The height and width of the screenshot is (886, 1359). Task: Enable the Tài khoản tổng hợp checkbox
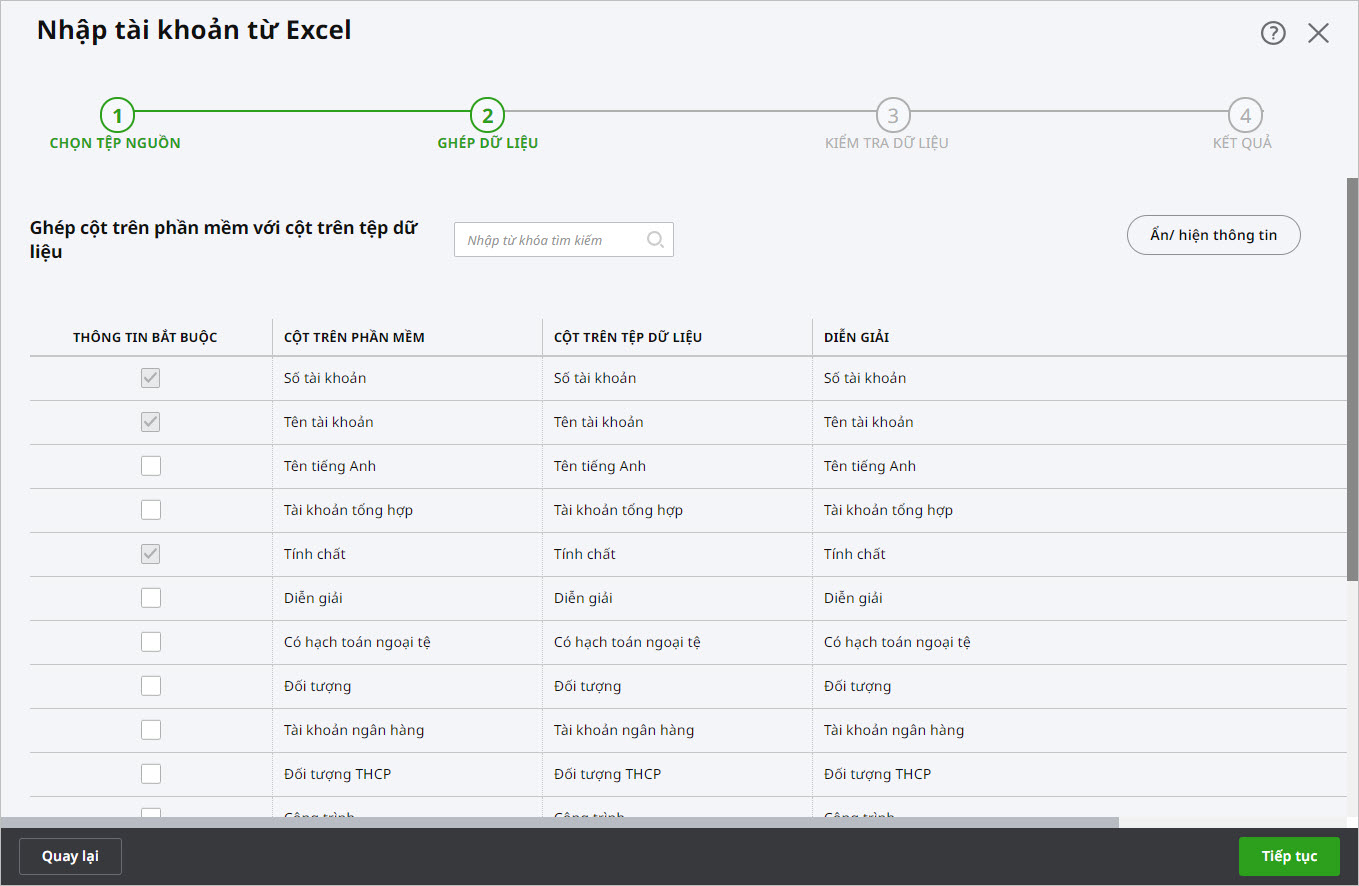151,510
